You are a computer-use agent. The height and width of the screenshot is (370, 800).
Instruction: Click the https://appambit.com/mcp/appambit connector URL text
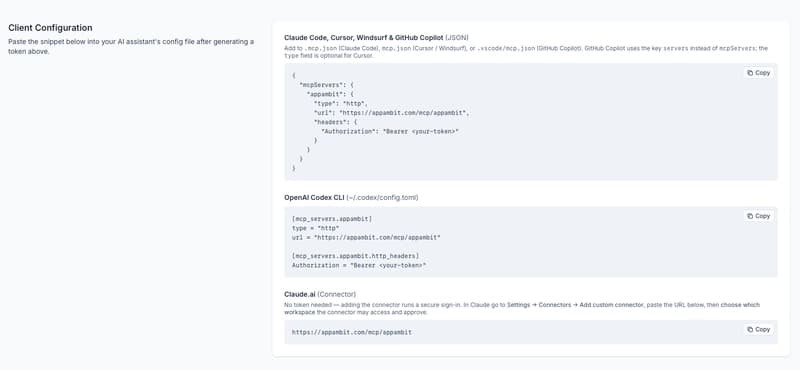(352, 332)
